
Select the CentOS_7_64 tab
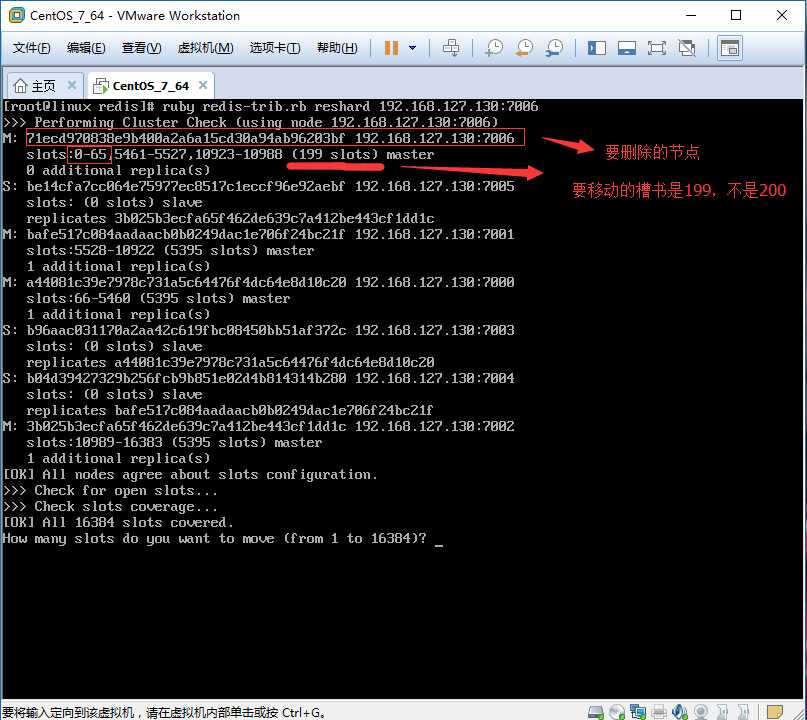tap(151, 86)
